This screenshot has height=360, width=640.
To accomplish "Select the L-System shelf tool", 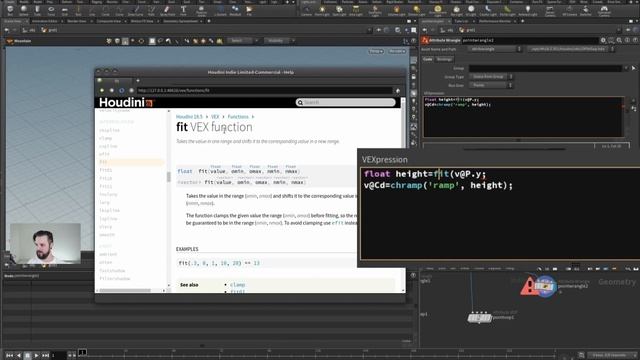I will [x=220, y=10].
